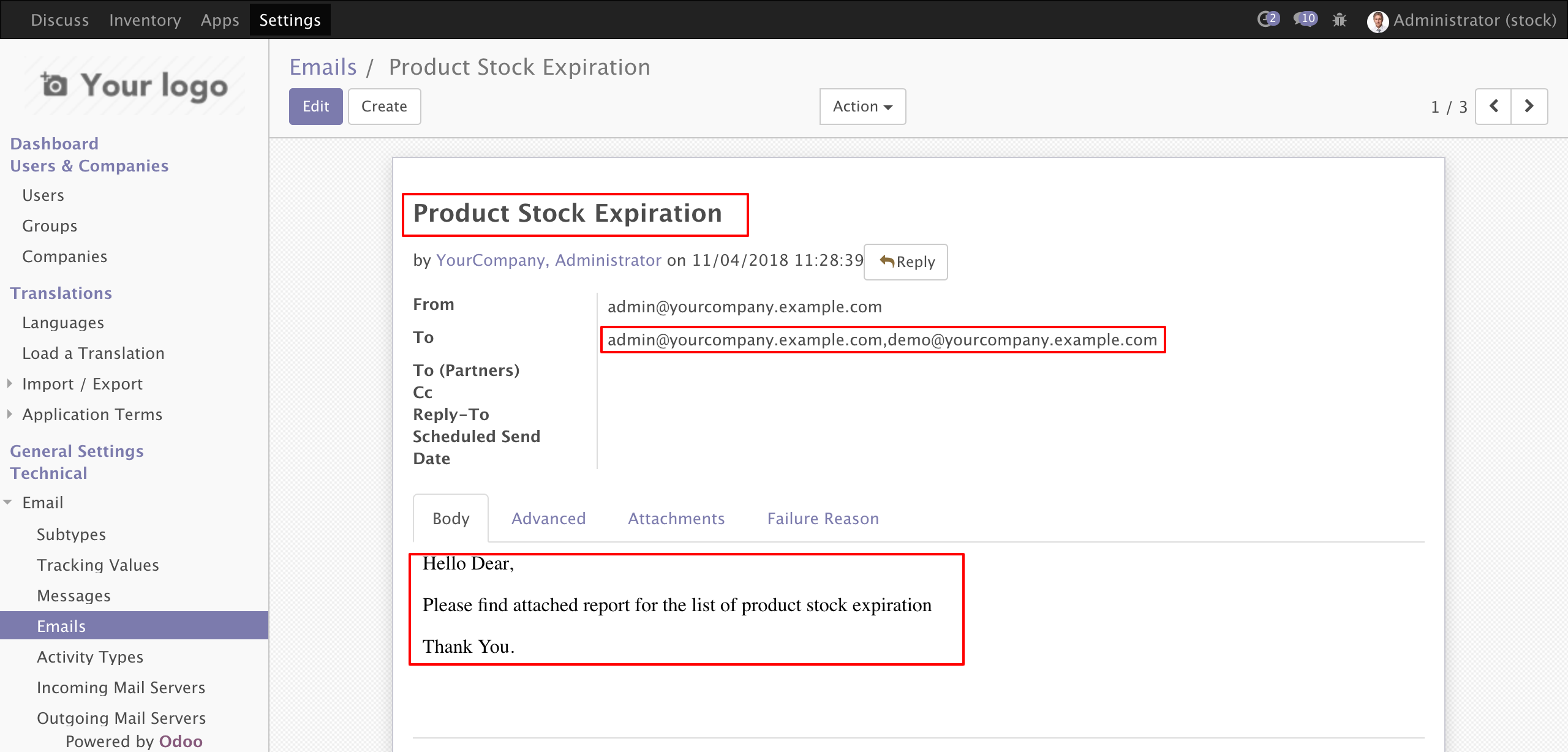Go to previous record with left chevron
1568x752 pixels.
[x=1493, y=107]
